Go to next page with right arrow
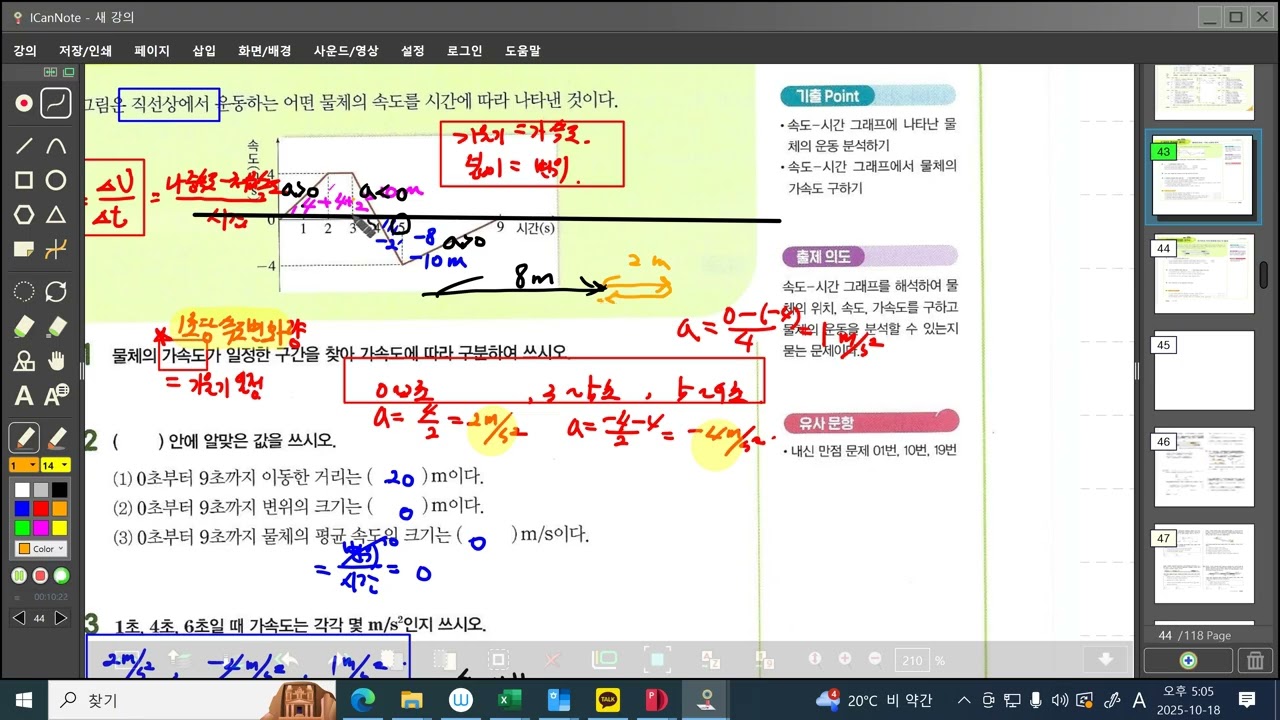The image size is (1280, 720). point(61,618)
